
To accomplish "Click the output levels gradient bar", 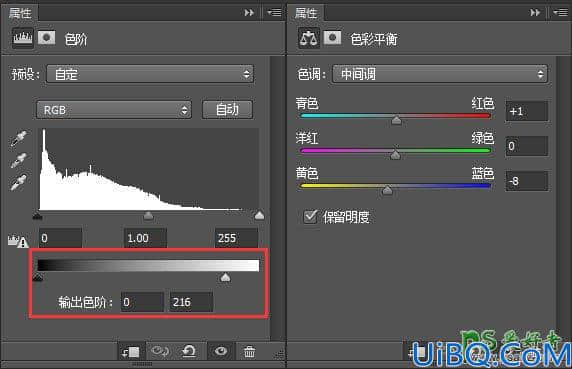I will (148, 265).
